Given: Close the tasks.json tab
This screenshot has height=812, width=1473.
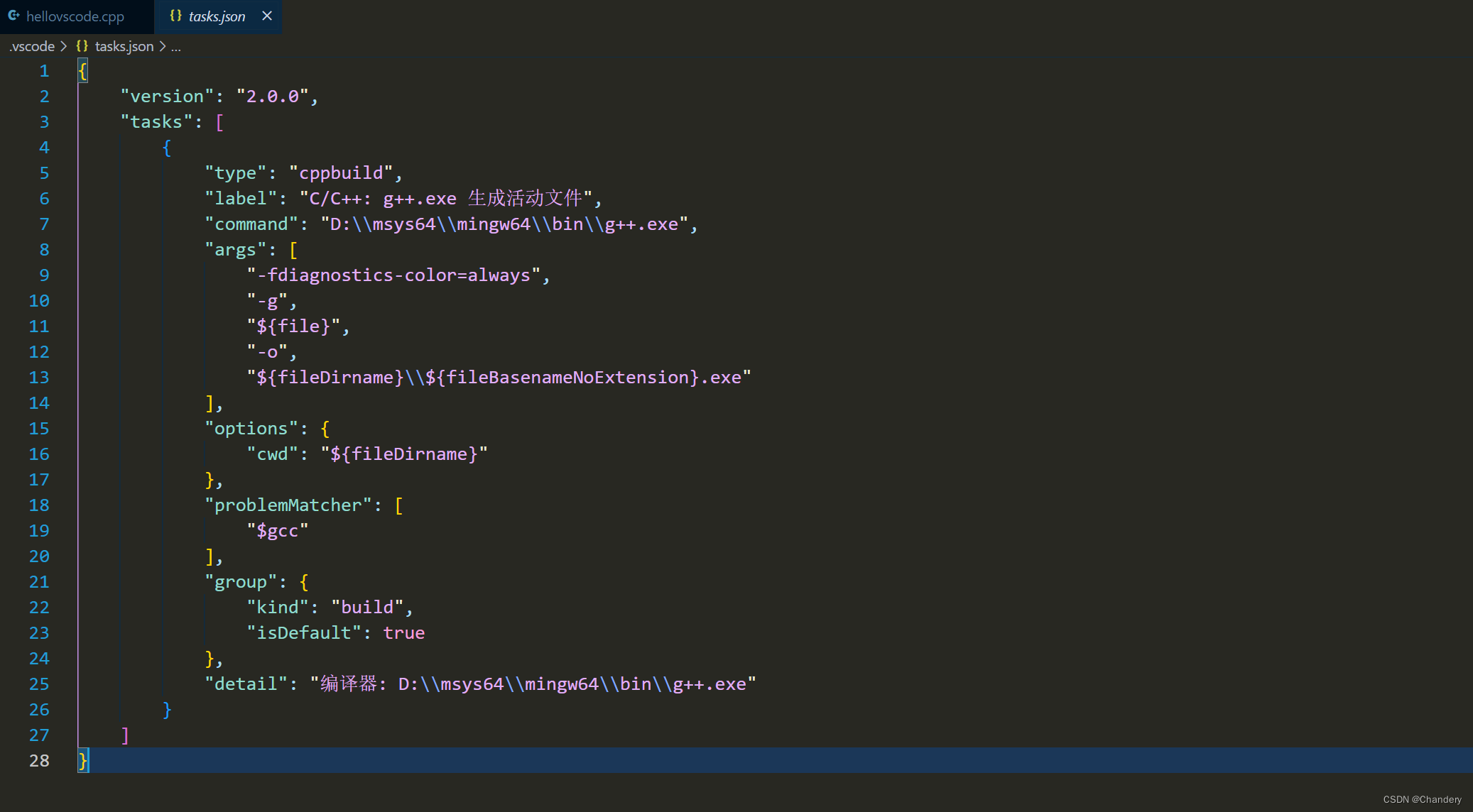Looking at the screenshot, I should coord(267,16).
